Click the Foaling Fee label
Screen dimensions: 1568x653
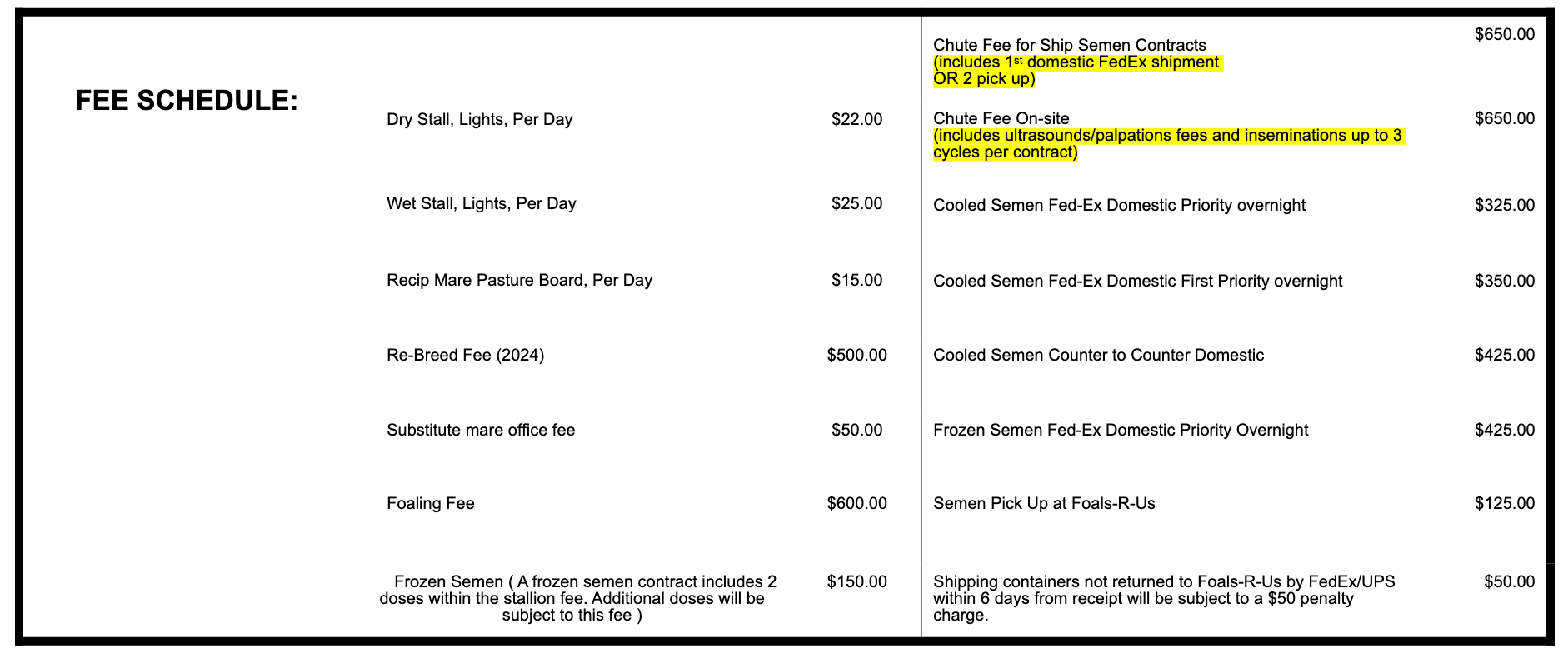click(431, 503)
